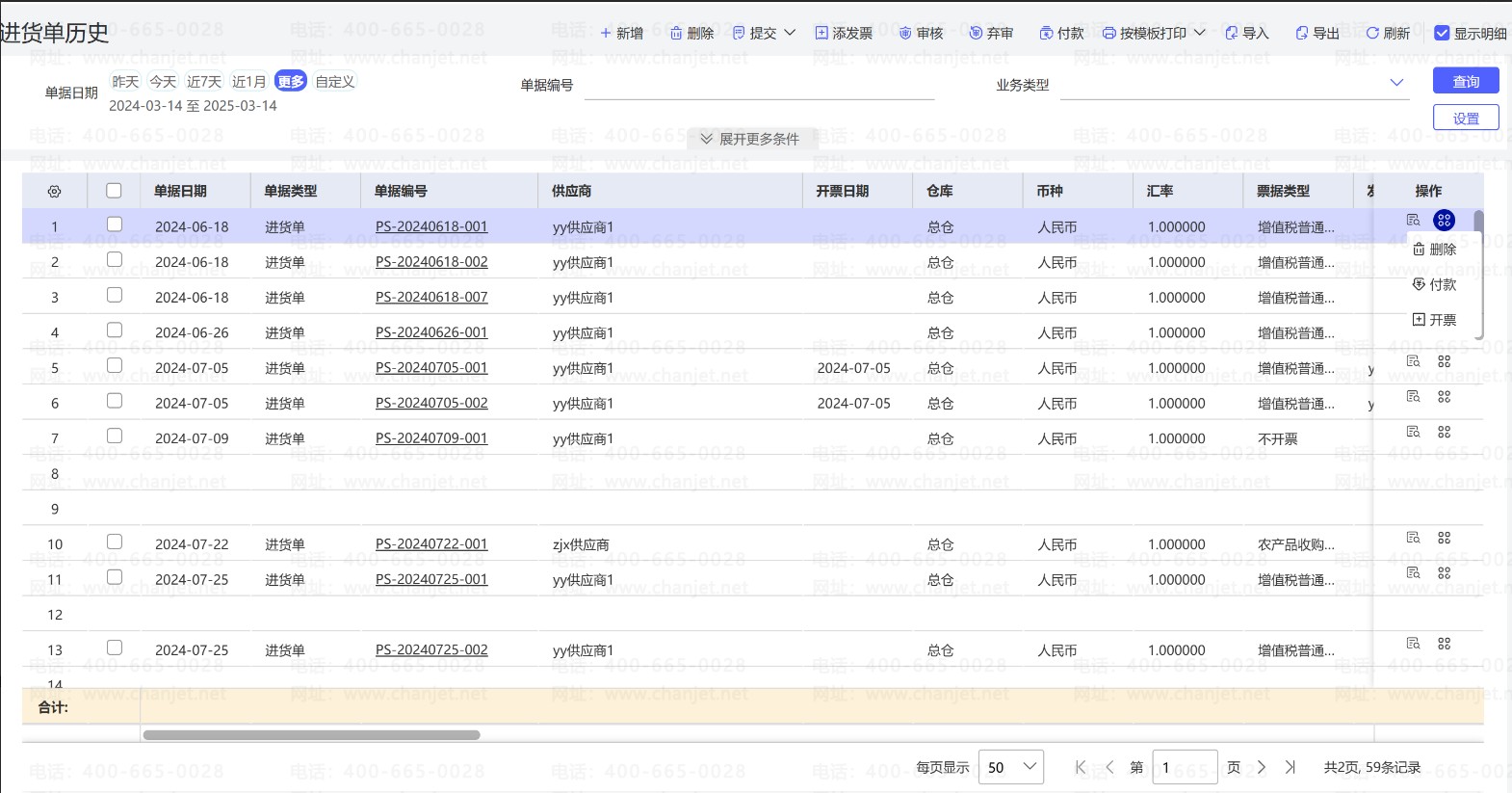Open more-actions icon for PS-20240705-002 row
The height and width of the screenshot is (793, 1512).
tap(1444, 396)
